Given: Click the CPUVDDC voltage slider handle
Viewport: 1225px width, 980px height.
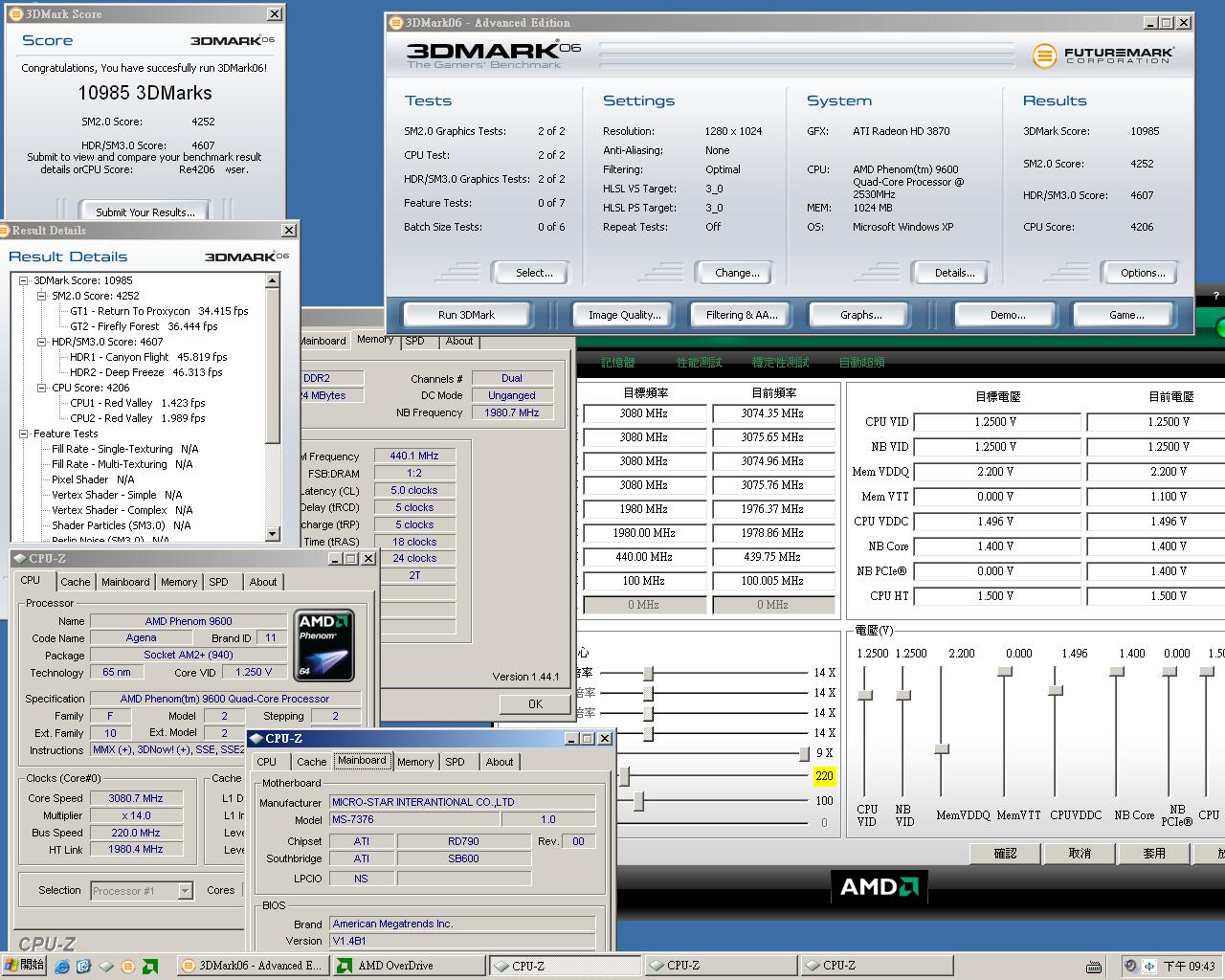Looking at the screenshot, I should [x=1057, y=690].
